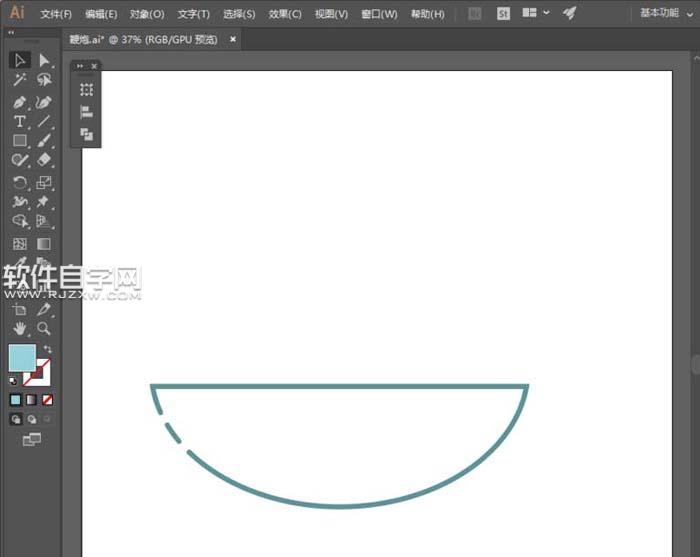Select the Rotate tool
700x557 pixels.
click(x=20, y=182)
